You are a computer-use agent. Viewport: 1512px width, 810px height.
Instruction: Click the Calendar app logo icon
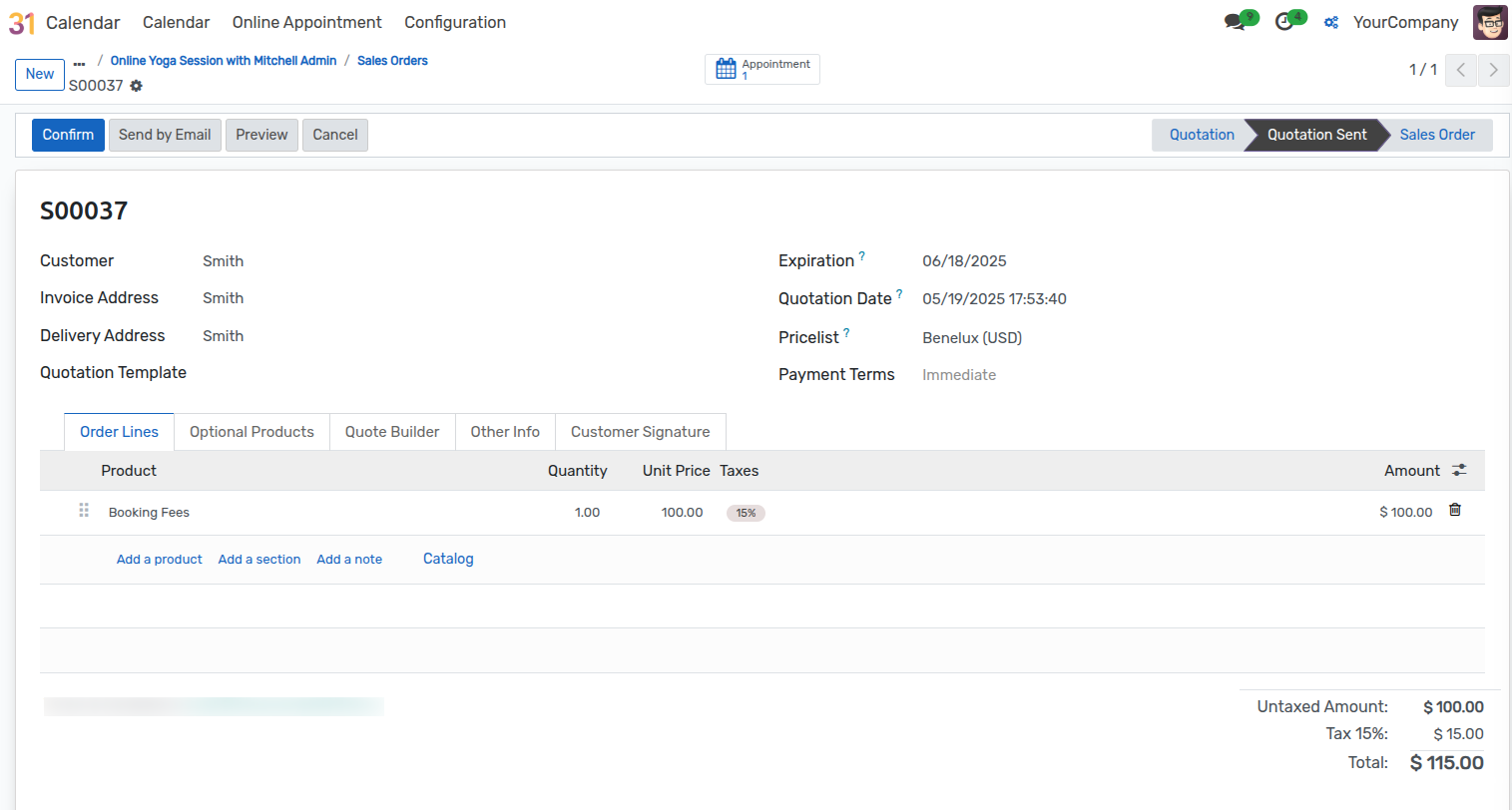[22, 22]
